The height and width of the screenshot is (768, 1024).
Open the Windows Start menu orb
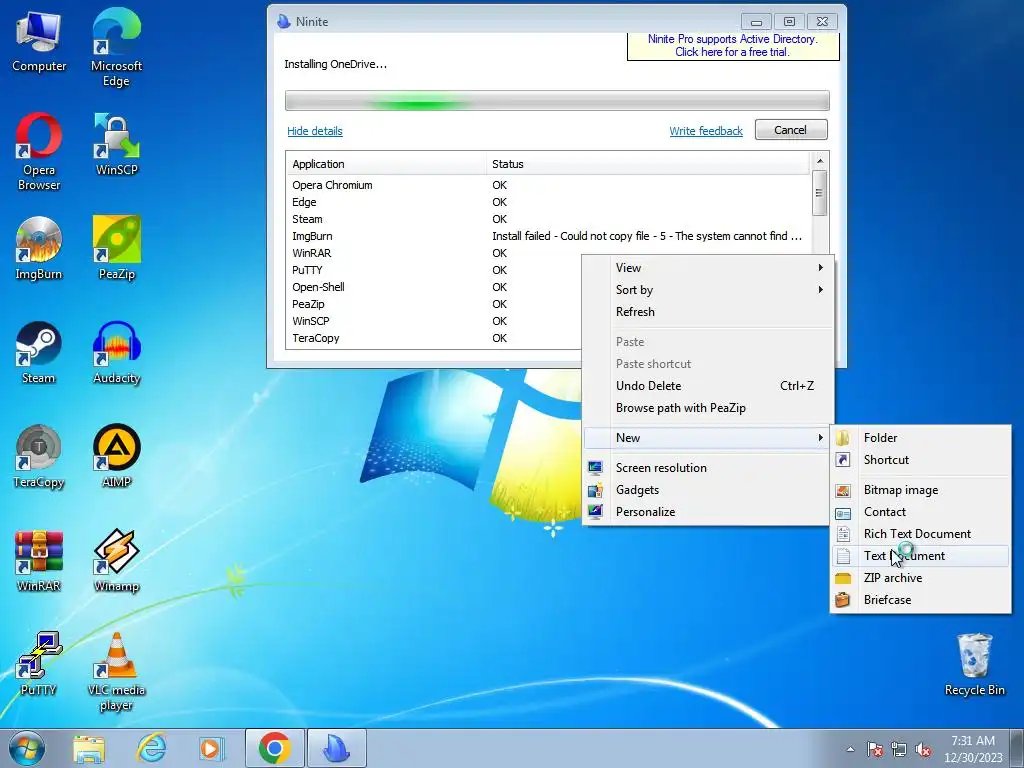27,748
